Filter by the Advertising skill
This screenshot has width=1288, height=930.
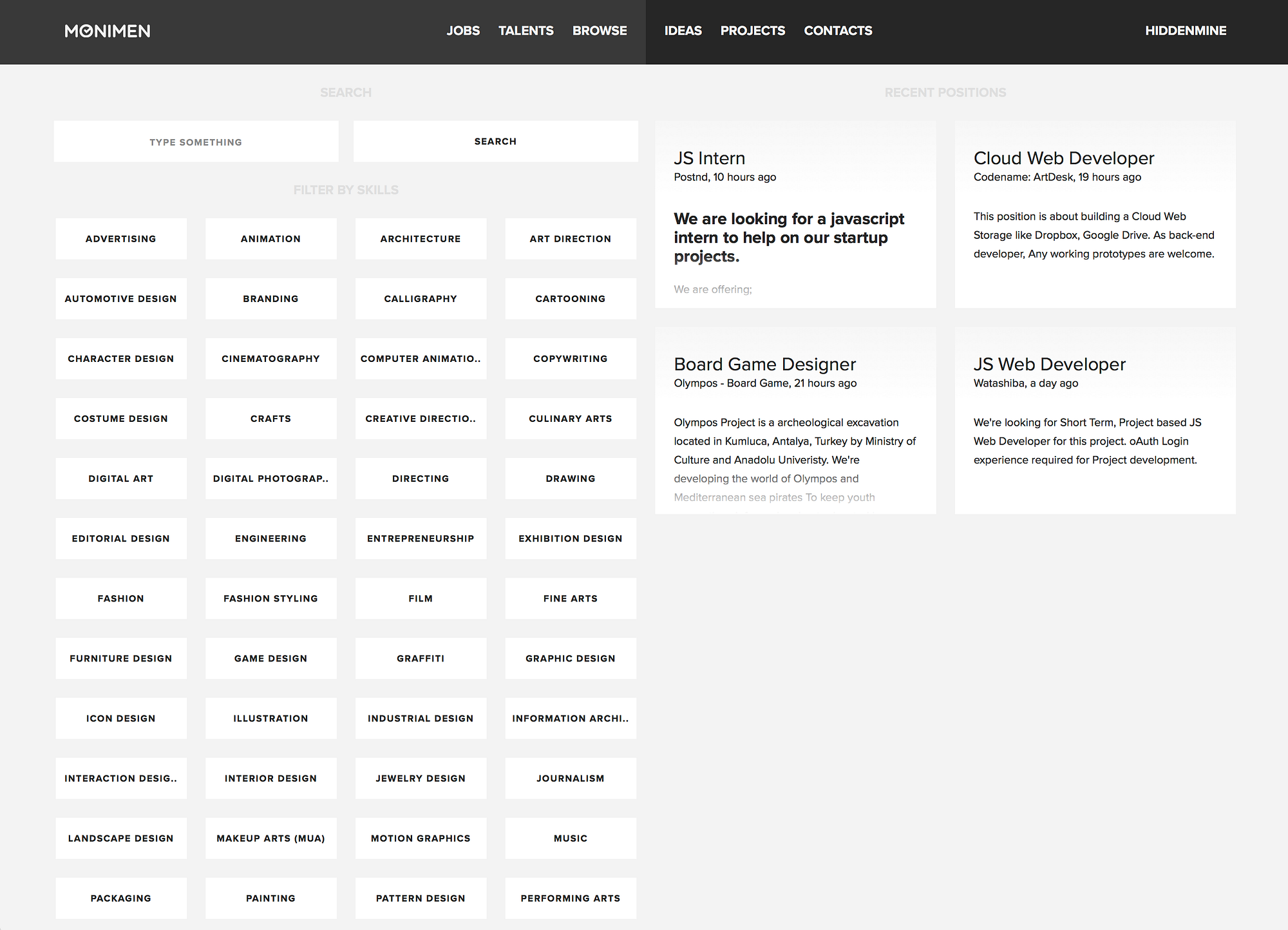pyautogui.click(x=121, y=239)
